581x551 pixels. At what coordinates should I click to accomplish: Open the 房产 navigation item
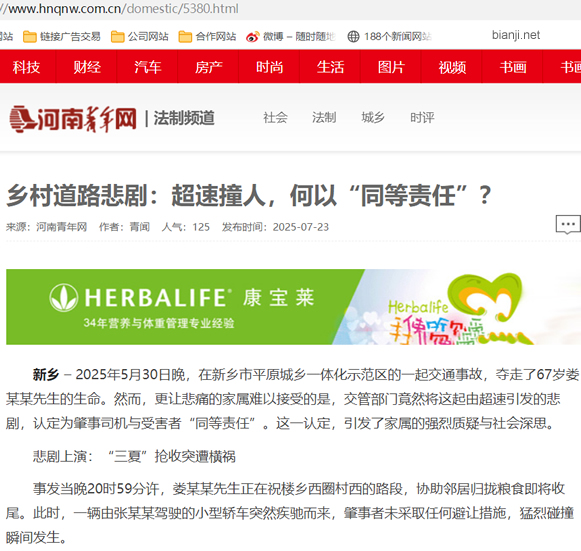(x=209, y=67)
